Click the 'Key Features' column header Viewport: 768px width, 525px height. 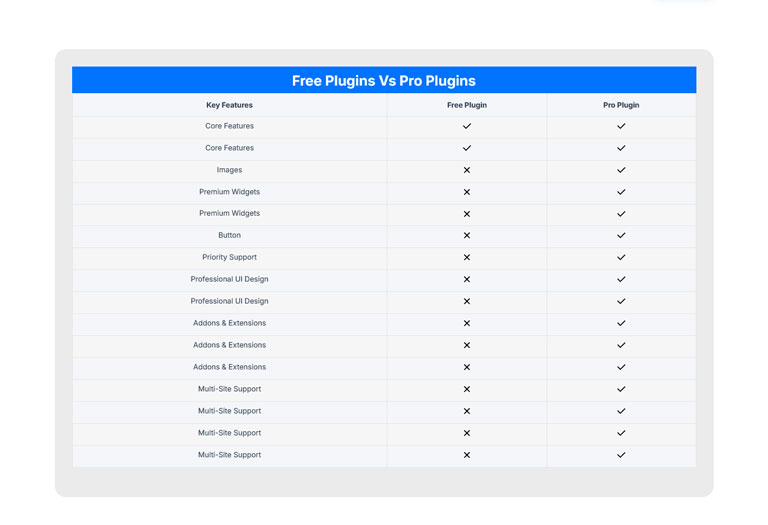[x=229, y=105]
